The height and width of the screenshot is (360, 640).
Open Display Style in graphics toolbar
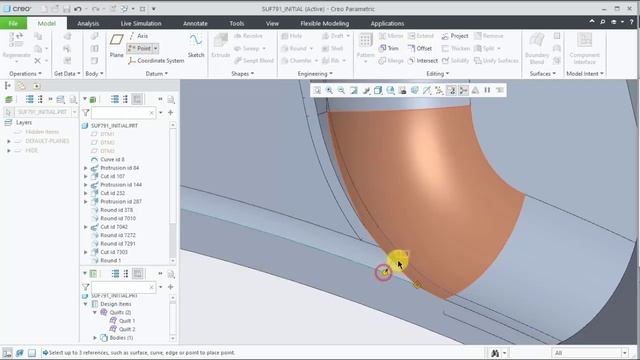click(x=378, y=90)
